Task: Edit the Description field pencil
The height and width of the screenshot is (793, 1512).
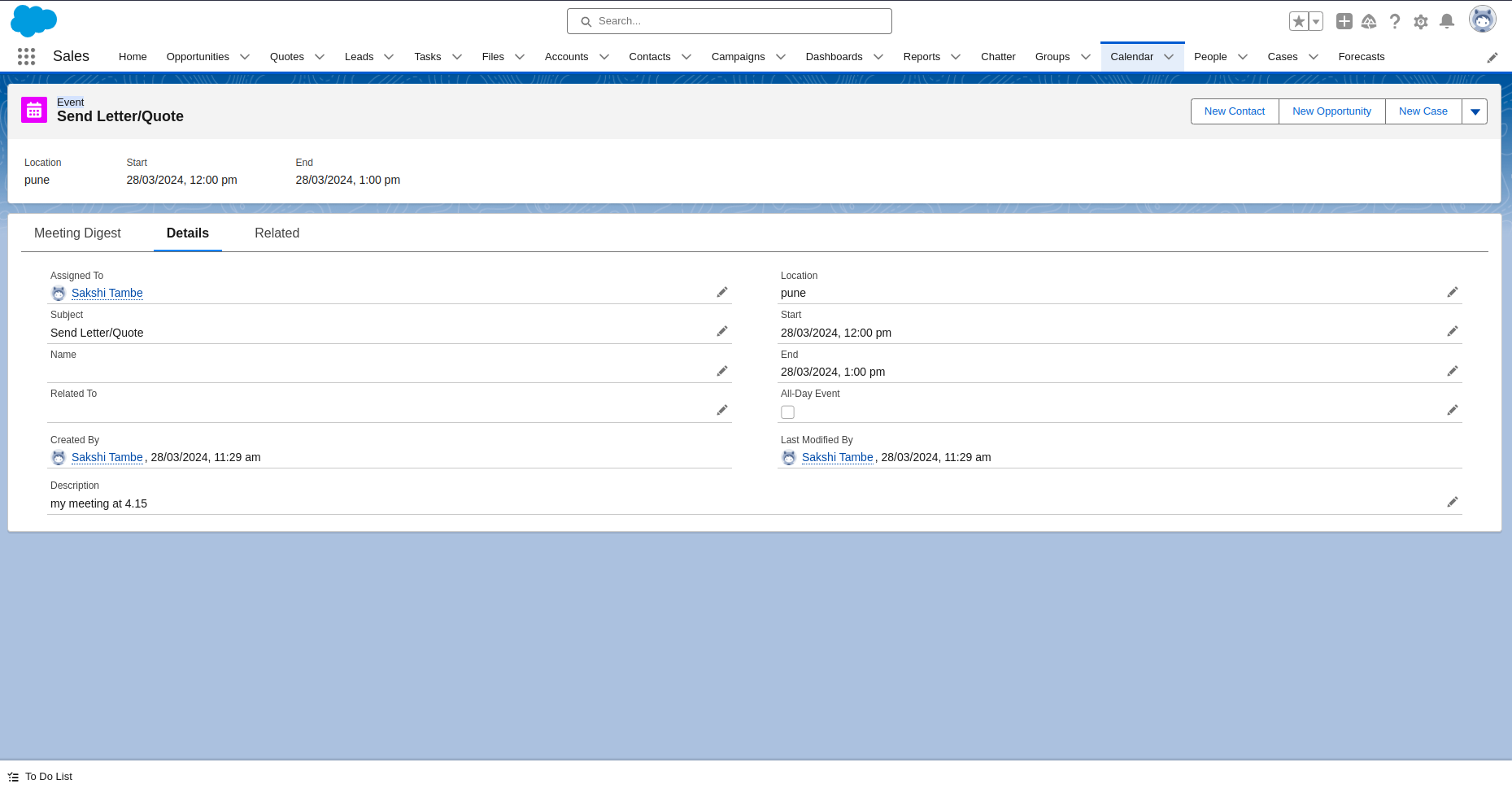Action: (1453, 502)
